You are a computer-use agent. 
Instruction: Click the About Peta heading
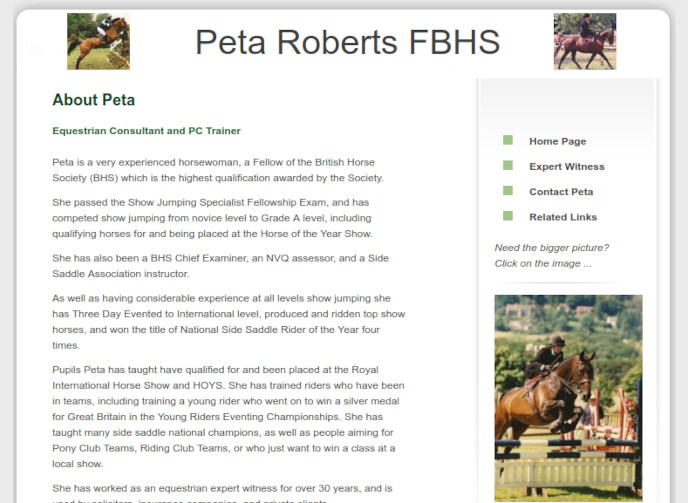point(93,100)
